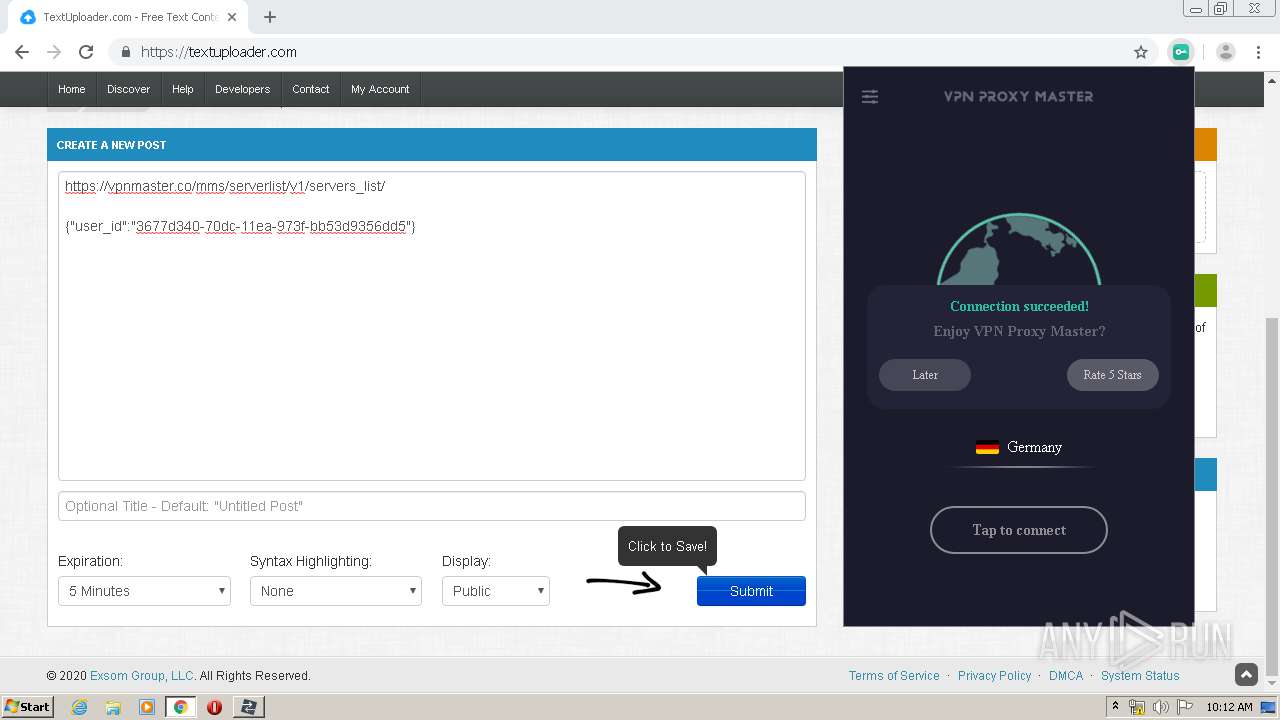This screenshot has height=720, width=1280.
Task: Open the DMCA footer link
Action: pyautogui.click(x=1066, y=676)
